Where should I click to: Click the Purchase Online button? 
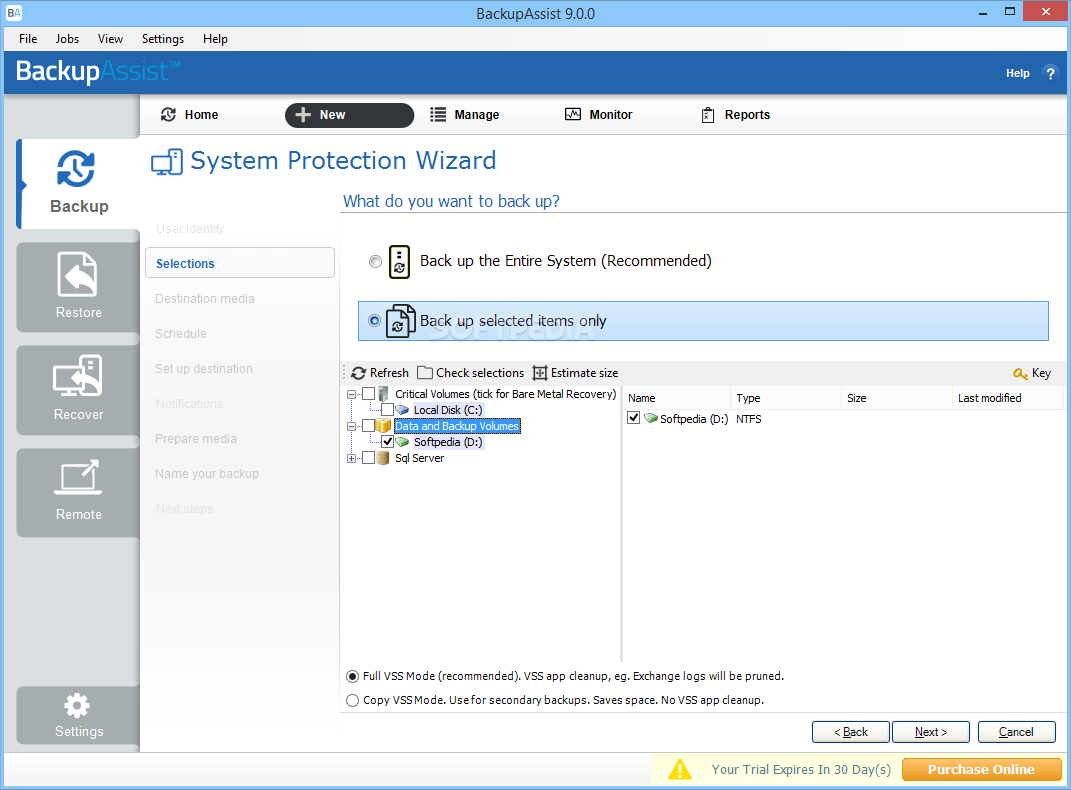coord(982,770)
